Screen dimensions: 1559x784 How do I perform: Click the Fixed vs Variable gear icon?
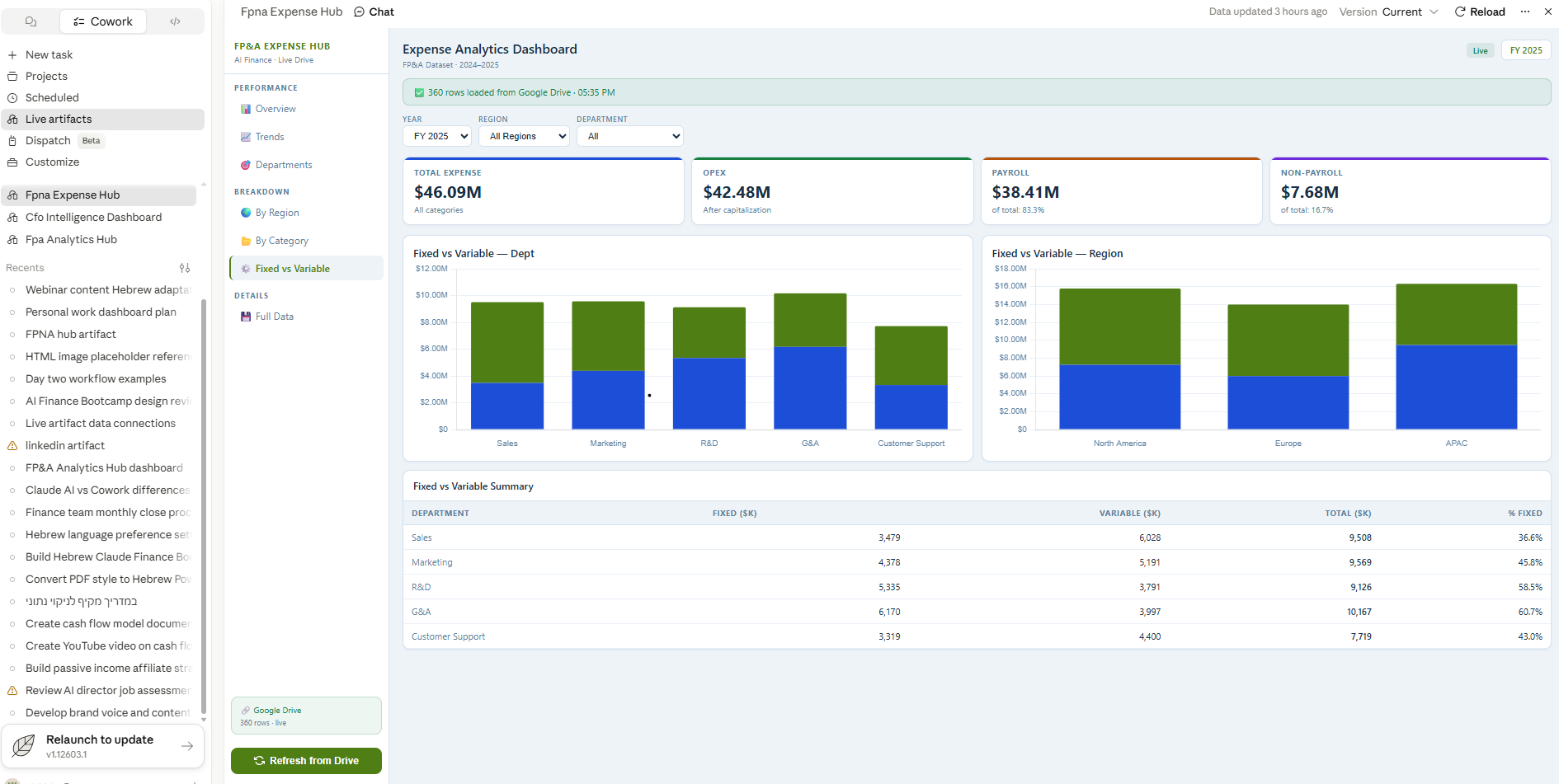pyautogui.click(x=246, y=269)
